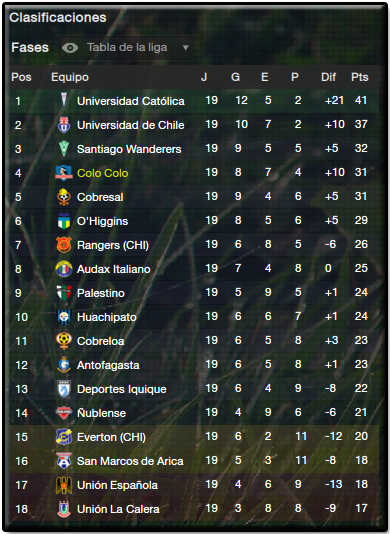
Task: Click the O'Higgins club crest
Action: tap(64, 221)
